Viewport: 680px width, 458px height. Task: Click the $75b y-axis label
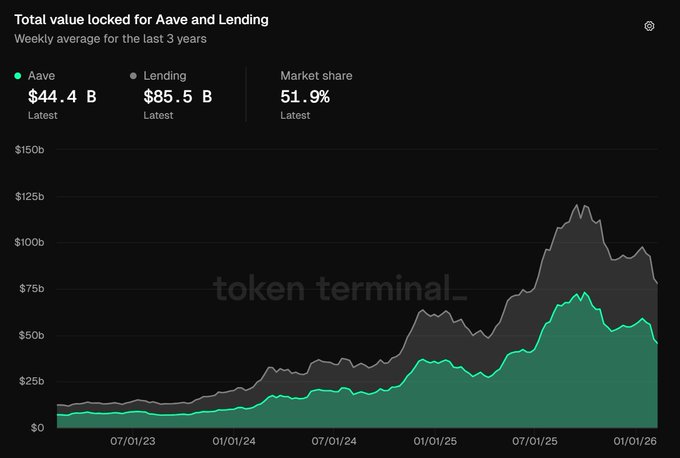click(x=29, y=289)
